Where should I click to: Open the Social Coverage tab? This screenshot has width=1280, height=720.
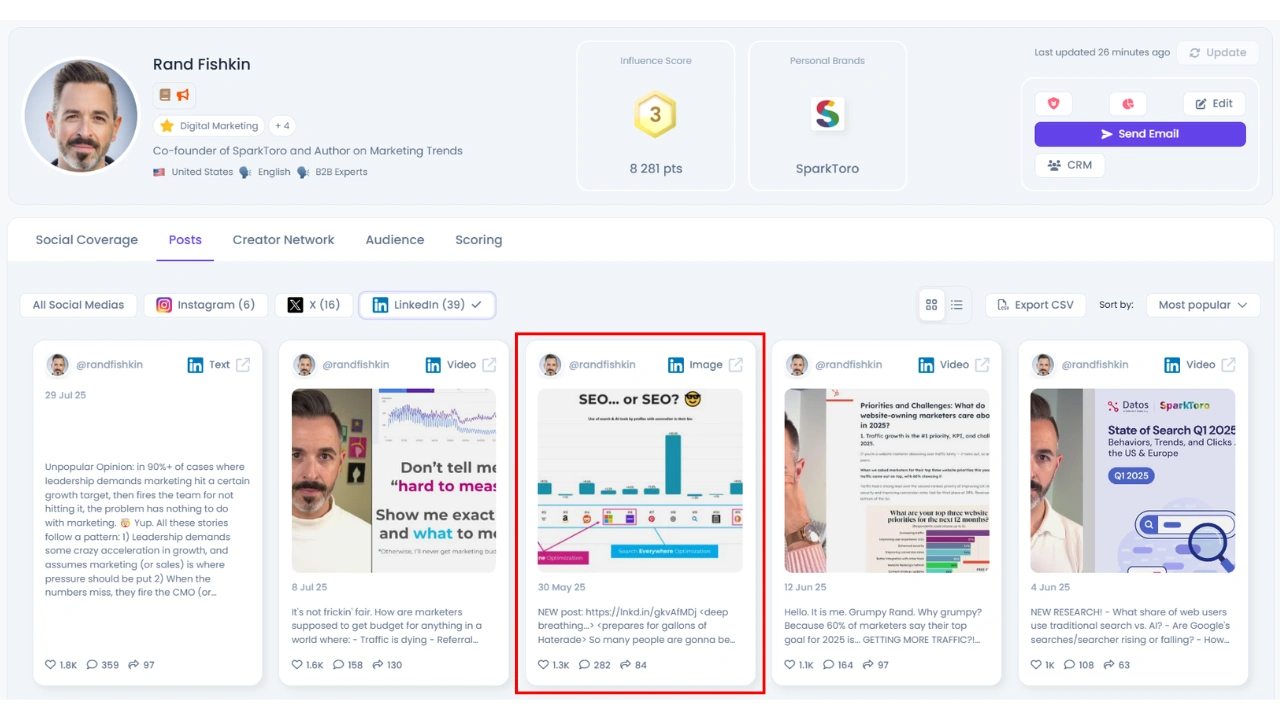pyautogui.click(x=87, y=240)
